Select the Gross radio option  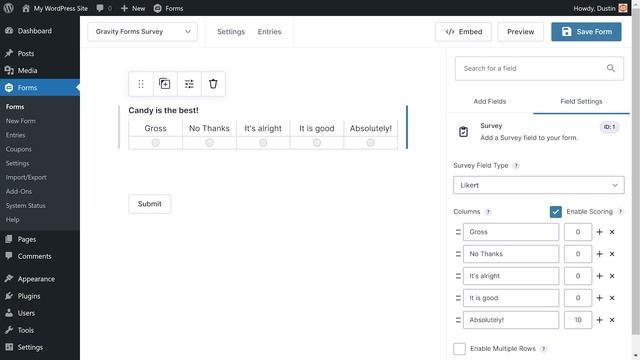[156, 143]
